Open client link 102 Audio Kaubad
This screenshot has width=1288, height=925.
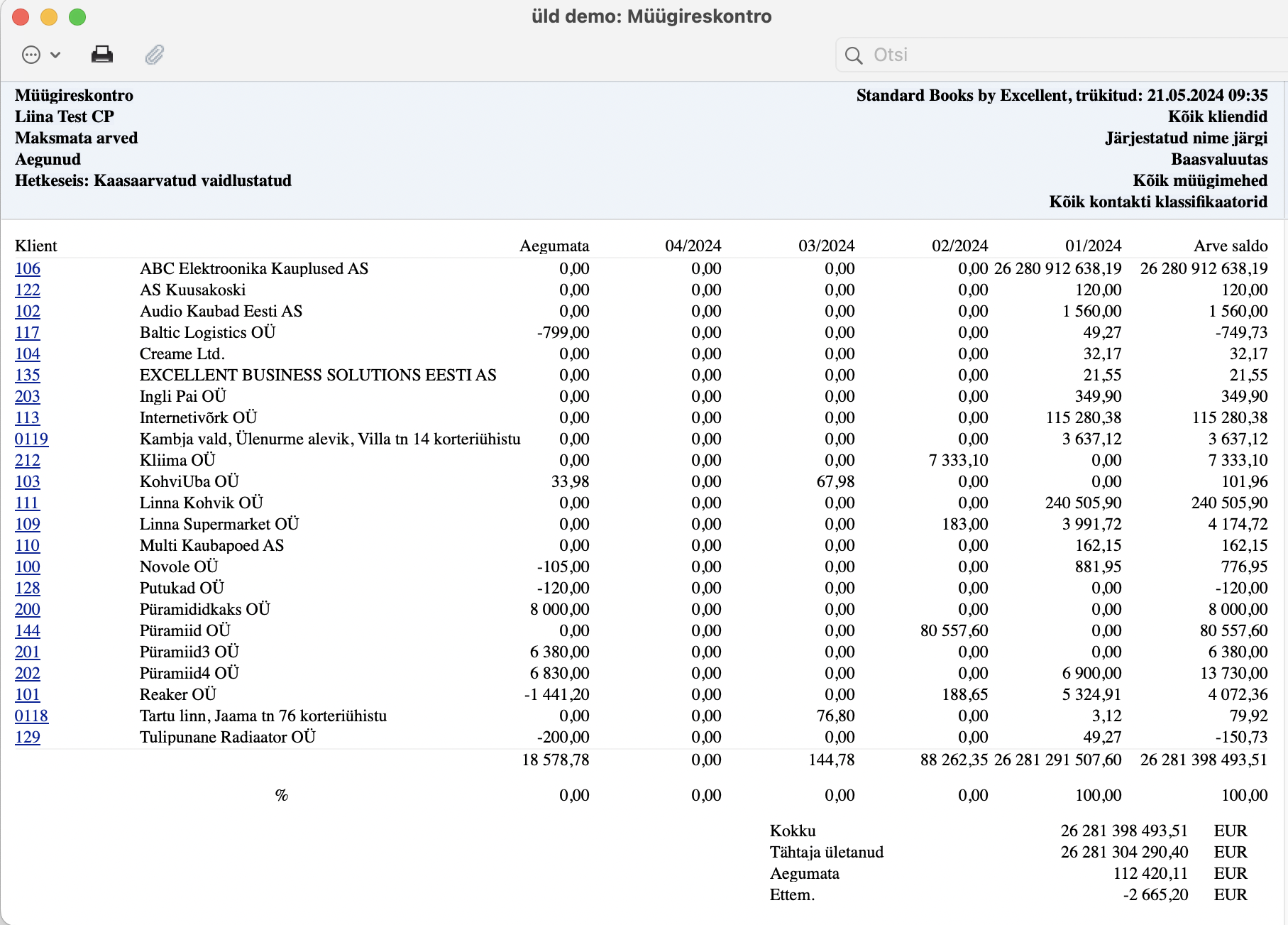(x=28, y=311)
